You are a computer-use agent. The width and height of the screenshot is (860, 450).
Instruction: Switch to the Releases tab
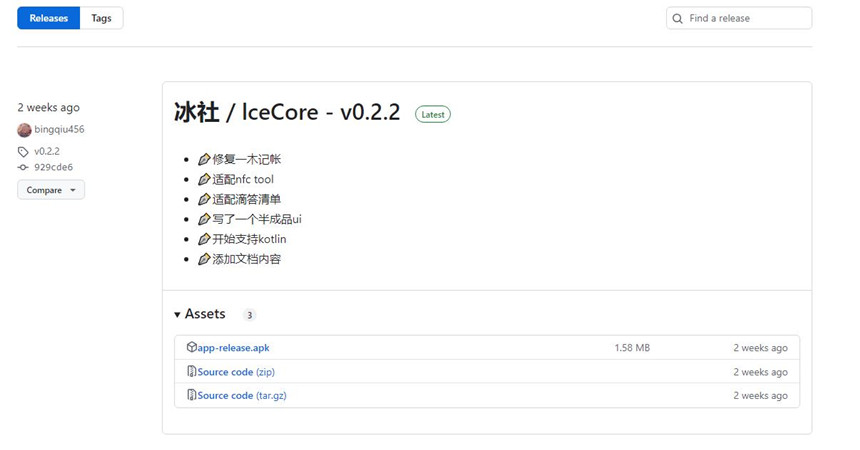pyautogui.click(x=49, y=18)
